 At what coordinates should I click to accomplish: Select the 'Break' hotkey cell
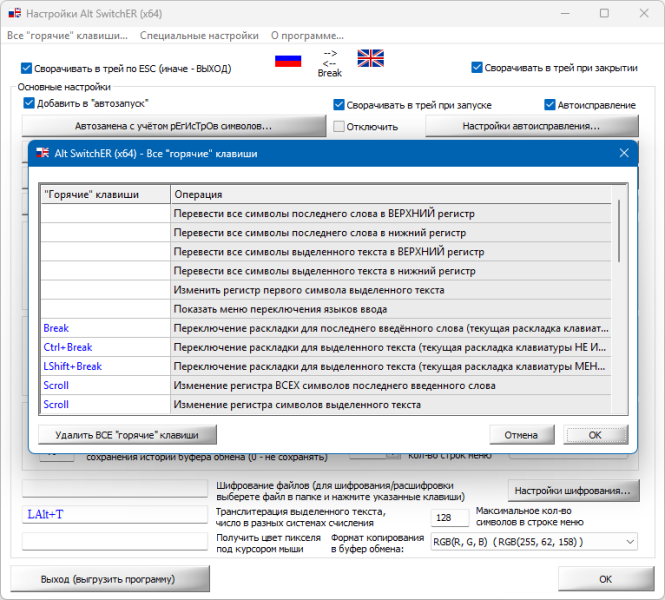click(106, 328)
